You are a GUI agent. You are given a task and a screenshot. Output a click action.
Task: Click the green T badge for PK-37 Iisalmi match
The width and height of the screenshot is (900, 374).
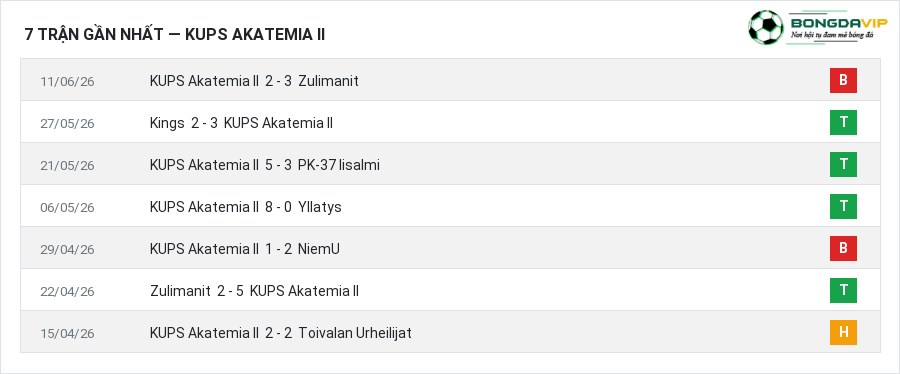pos(843,165)
